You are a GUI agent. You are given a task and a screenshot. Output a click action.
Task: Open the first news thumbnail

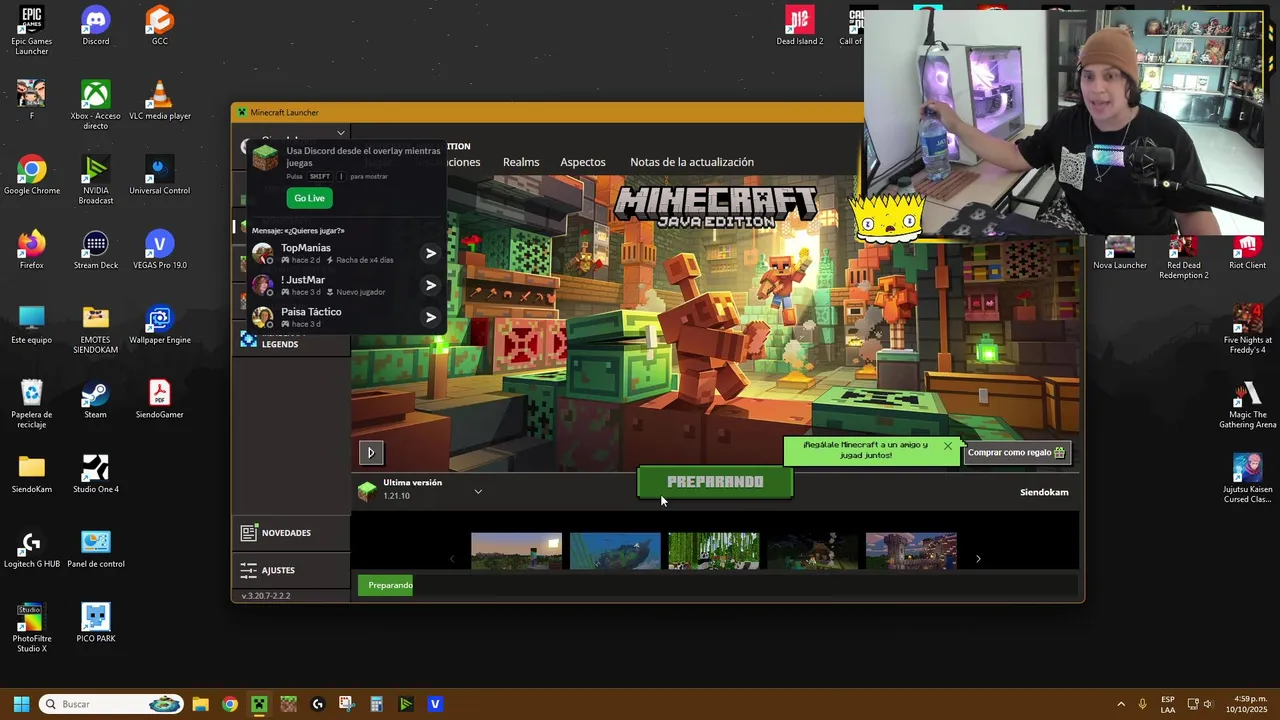pos(516,551)
